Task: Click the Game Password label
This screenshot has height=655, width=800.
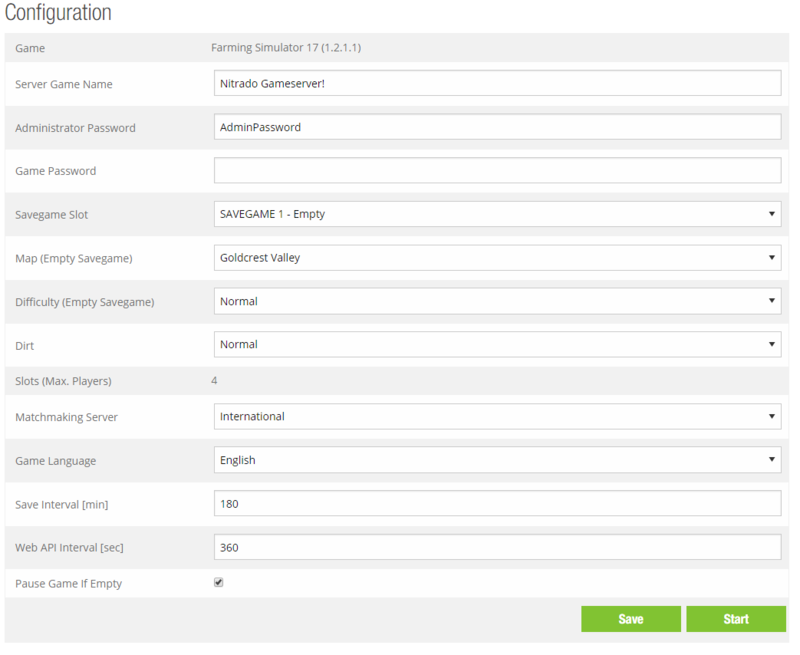Action: (x=56, y=171)
